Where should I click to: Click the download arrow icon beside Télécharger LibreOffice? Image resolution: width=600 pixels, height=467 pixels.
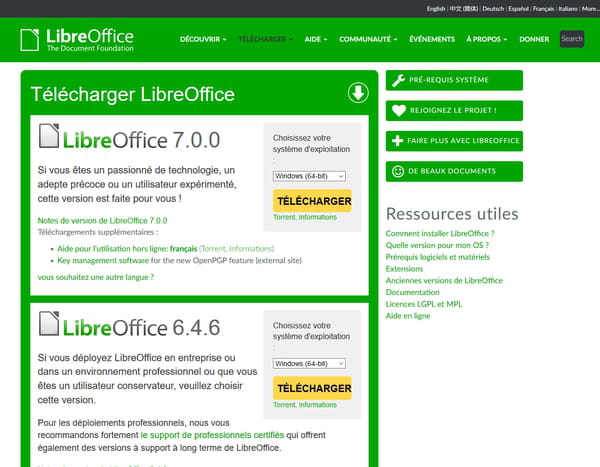[x=358, y=93]
